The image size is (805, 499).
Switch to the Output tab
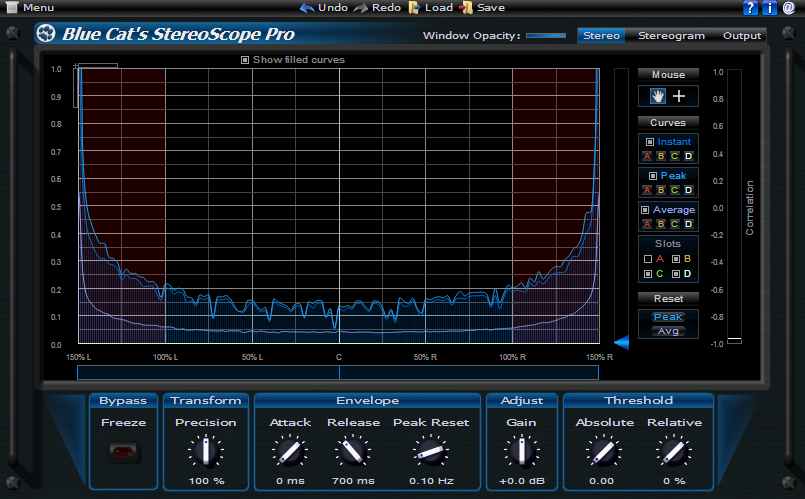tap(742, 36)
